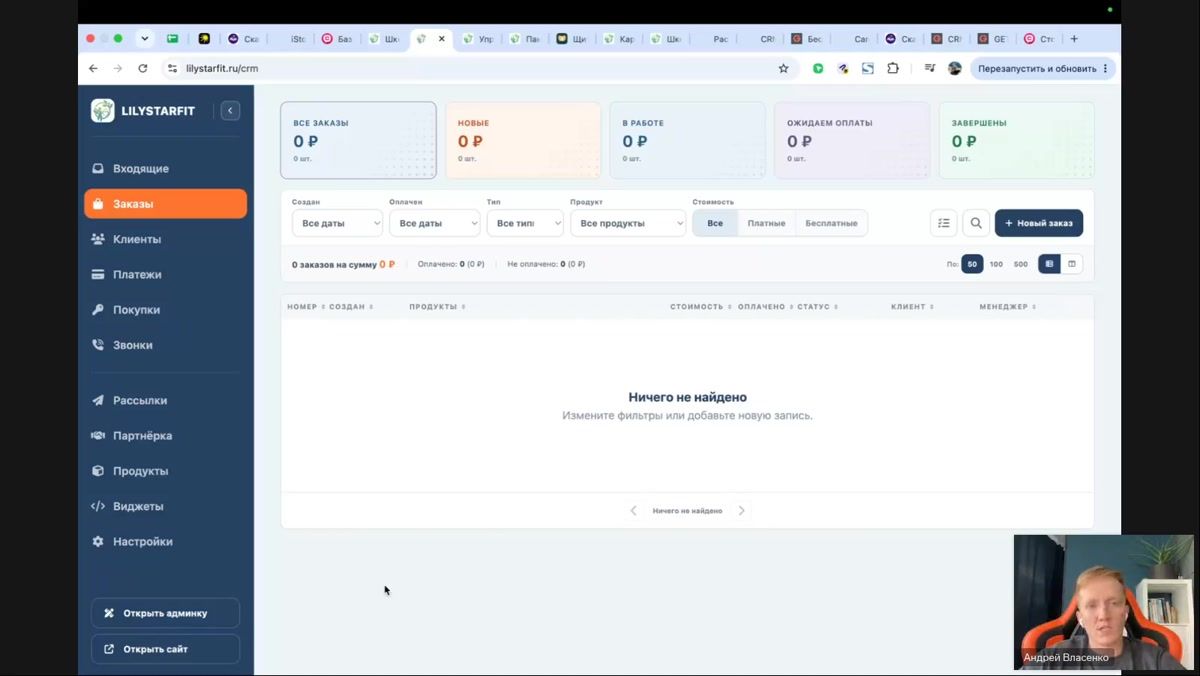Sort by the Менеджер column
This screenshot has height=676, width=1200.
coord(1007,307)
